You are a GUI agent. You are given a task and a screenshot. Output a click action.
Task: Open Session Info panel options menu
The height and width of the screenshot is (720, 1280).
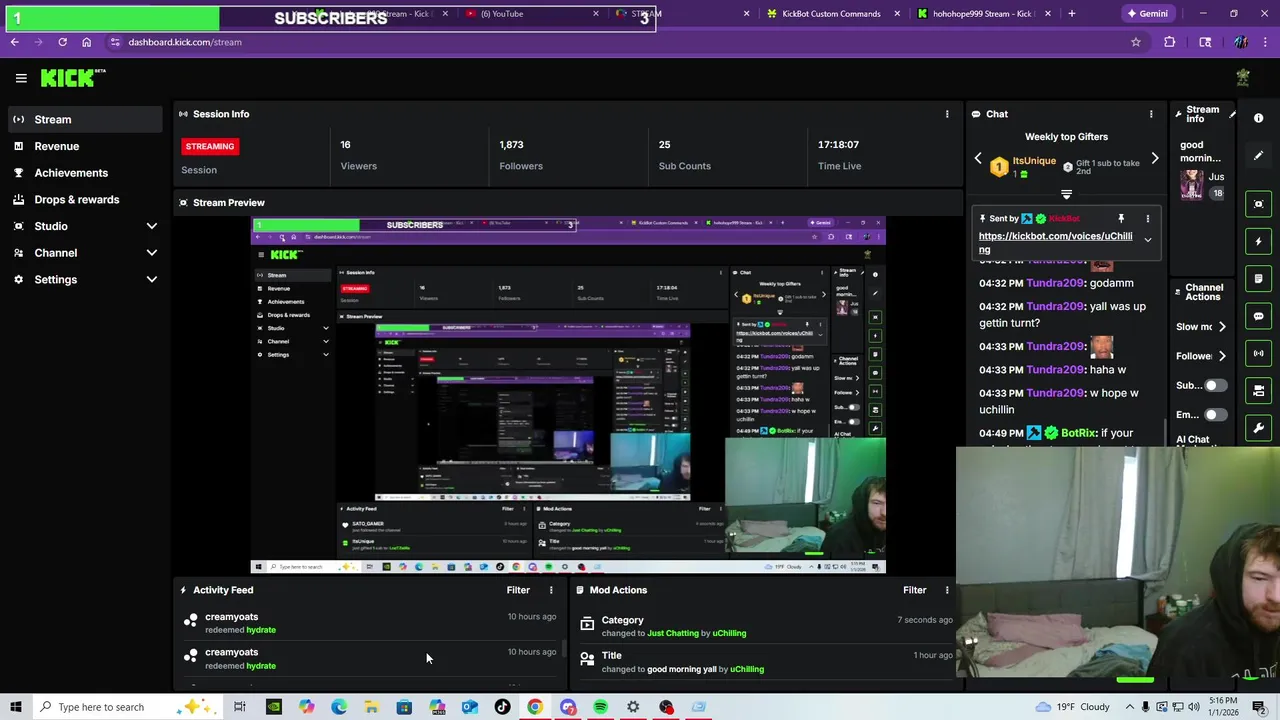click(x=947, y=114)
